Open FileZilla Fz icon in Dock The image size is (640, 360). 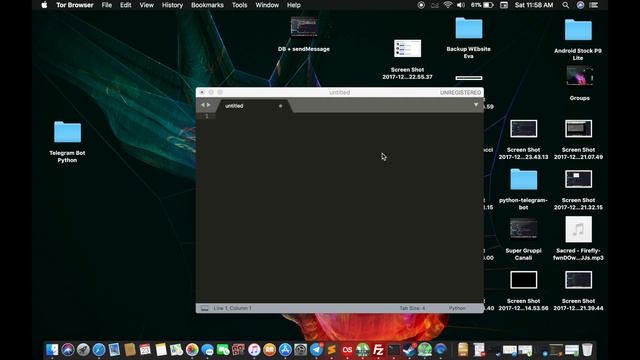point(378,350)
